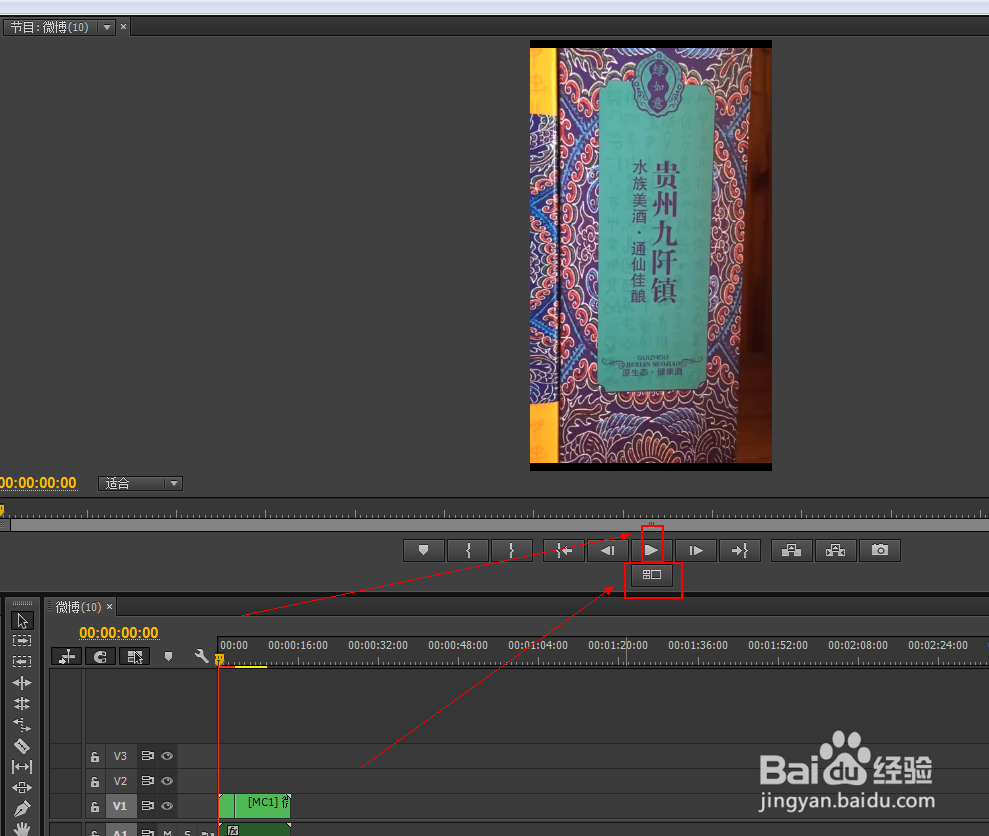The height and width of the screenshot is (836, 989).
Task: Select the Slip tool
Action: point(22,767)
